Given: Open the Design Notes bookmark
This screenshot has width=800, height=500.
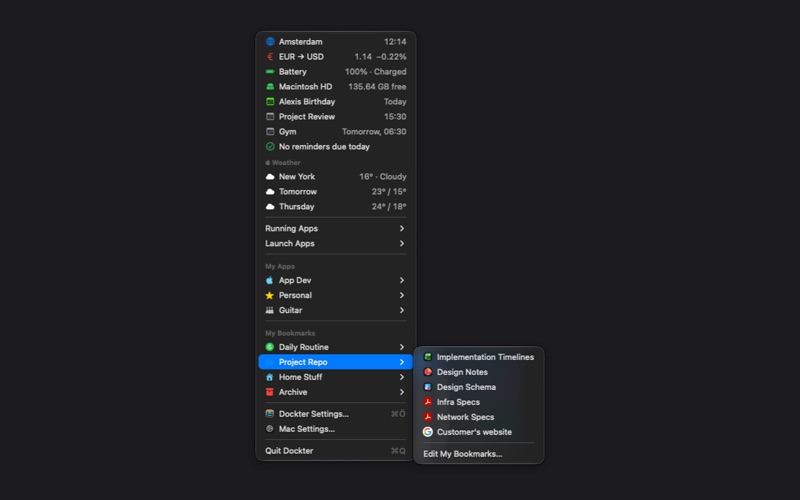Looking at the screenshot, I should coord(479,372).
